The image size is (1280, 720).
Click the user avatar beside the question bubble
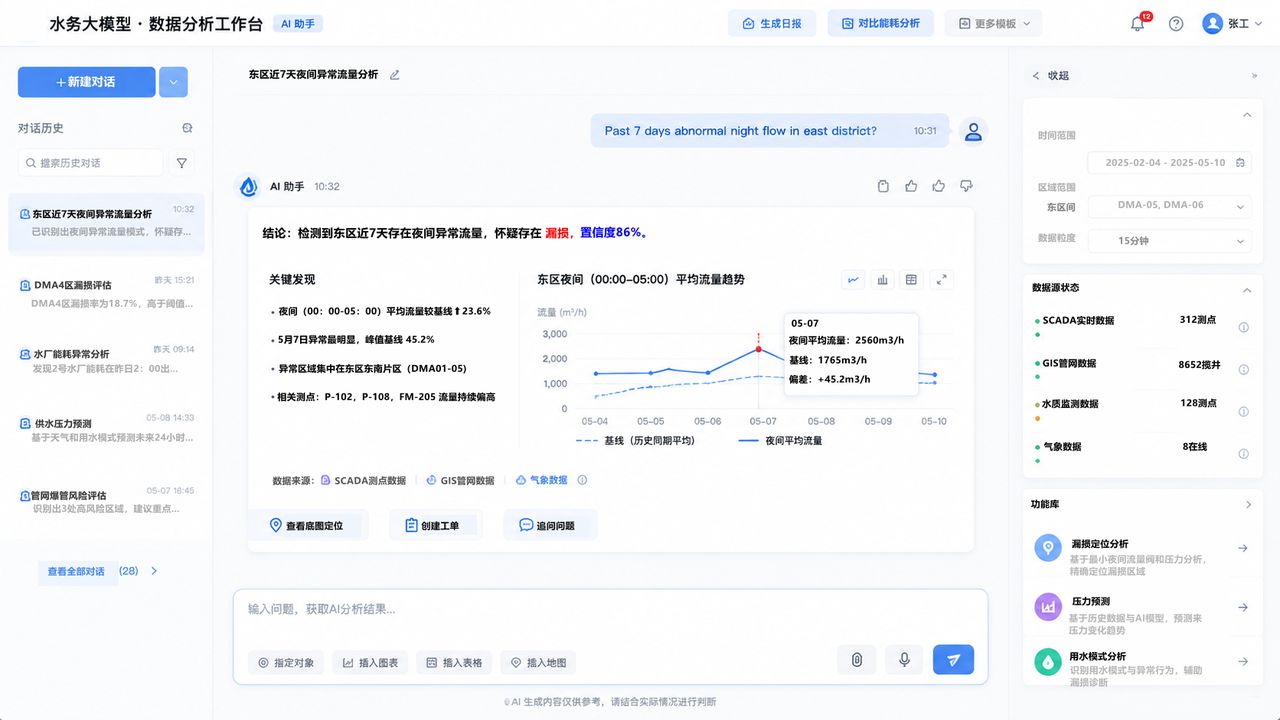pos(973,131)
